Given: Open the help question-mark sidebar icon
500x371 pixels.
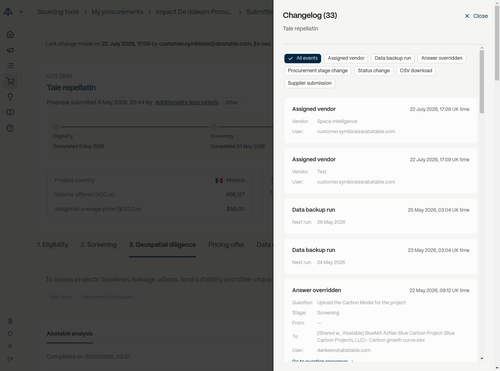Looking at the screenshot, I should coord(10,128).
